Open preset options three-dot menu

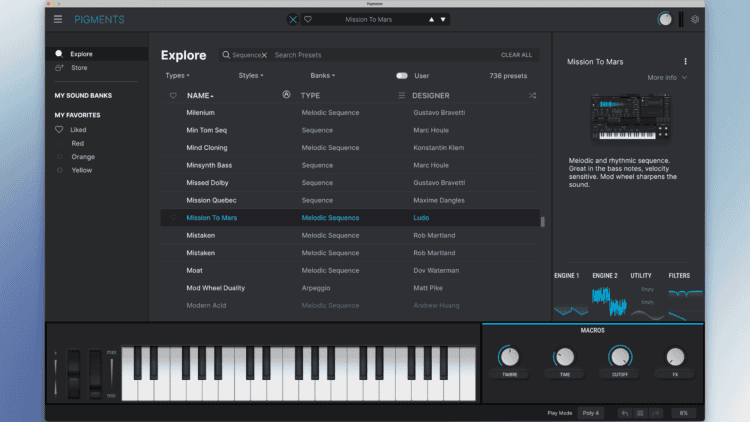pyautogui.click(x=685, y=62)
